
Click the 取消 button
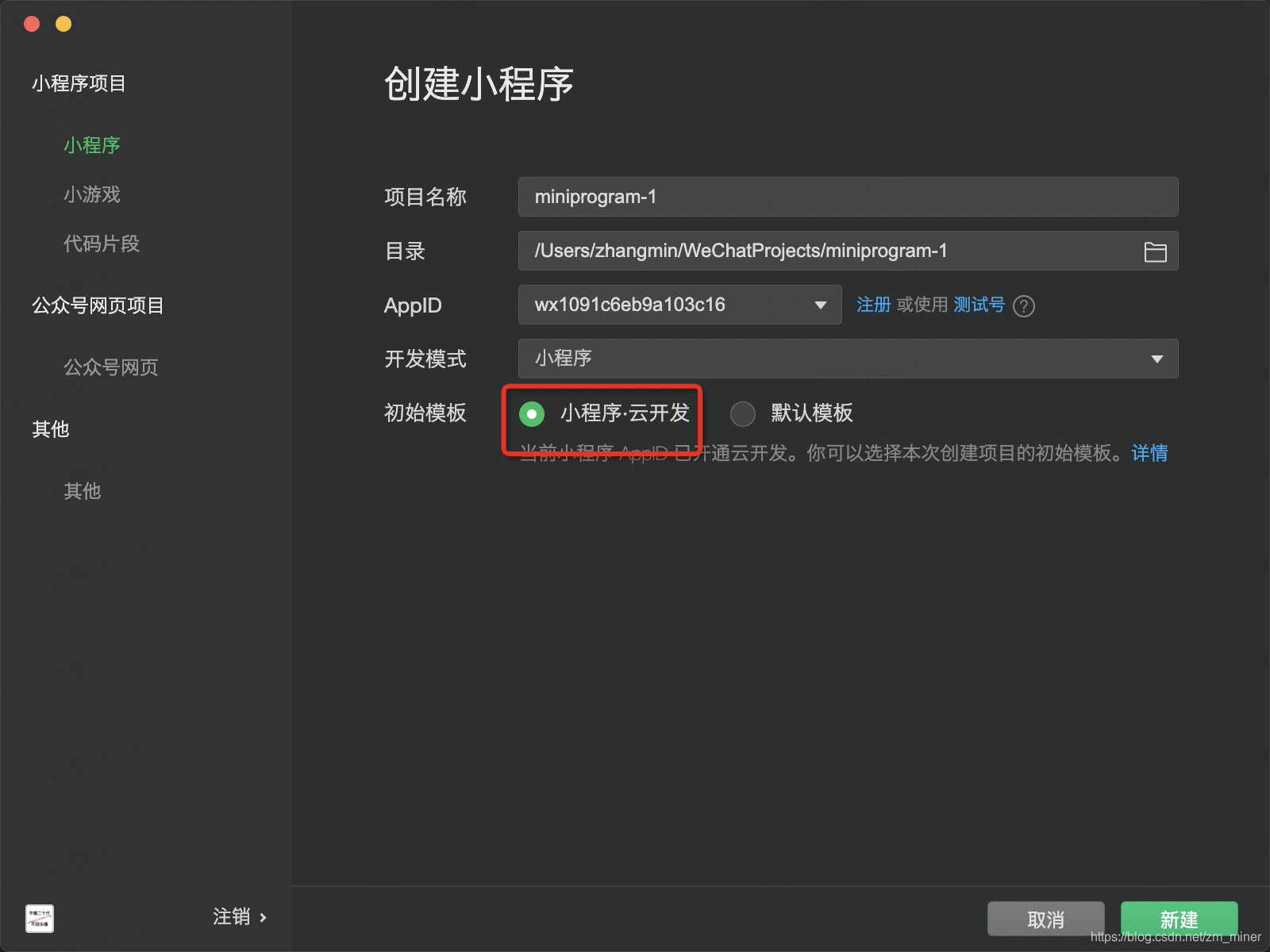click(1046, 919)
